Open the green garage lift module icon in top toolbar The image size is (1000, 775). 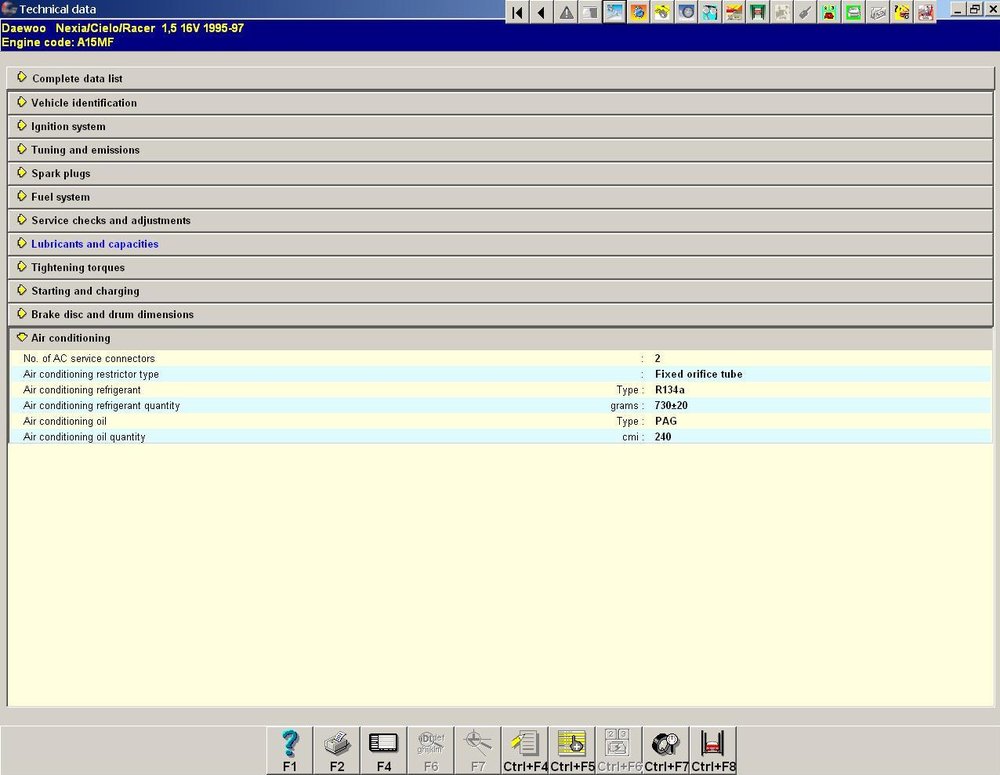click(758, 12)
